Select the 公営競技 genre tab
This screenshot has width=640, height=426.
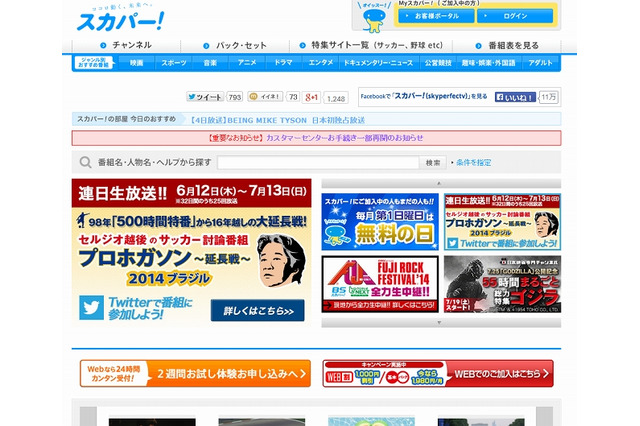pos(438,63)
